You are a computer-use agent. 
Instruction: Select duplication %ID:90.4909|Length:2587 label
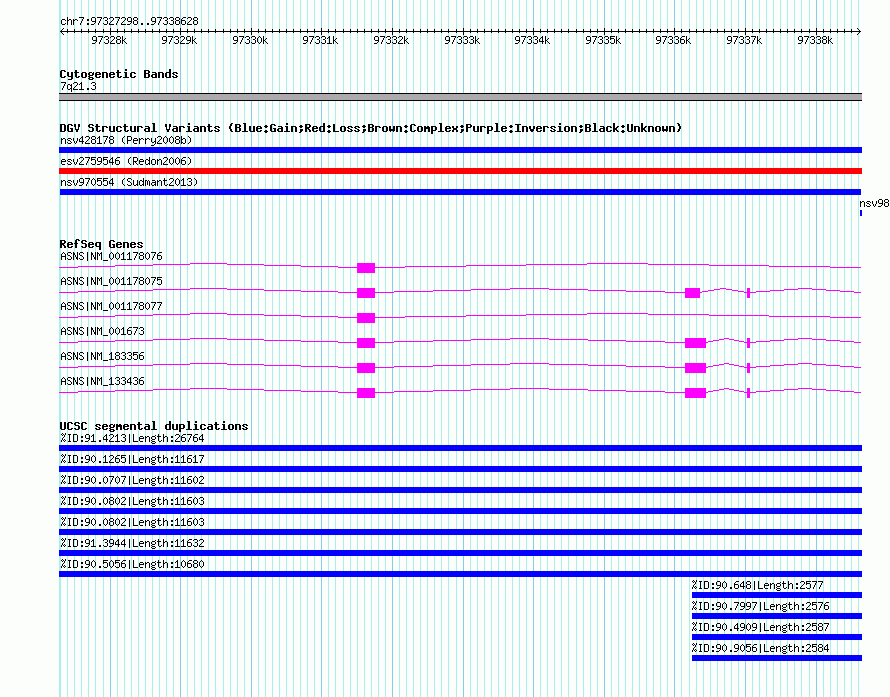[761, 628]
